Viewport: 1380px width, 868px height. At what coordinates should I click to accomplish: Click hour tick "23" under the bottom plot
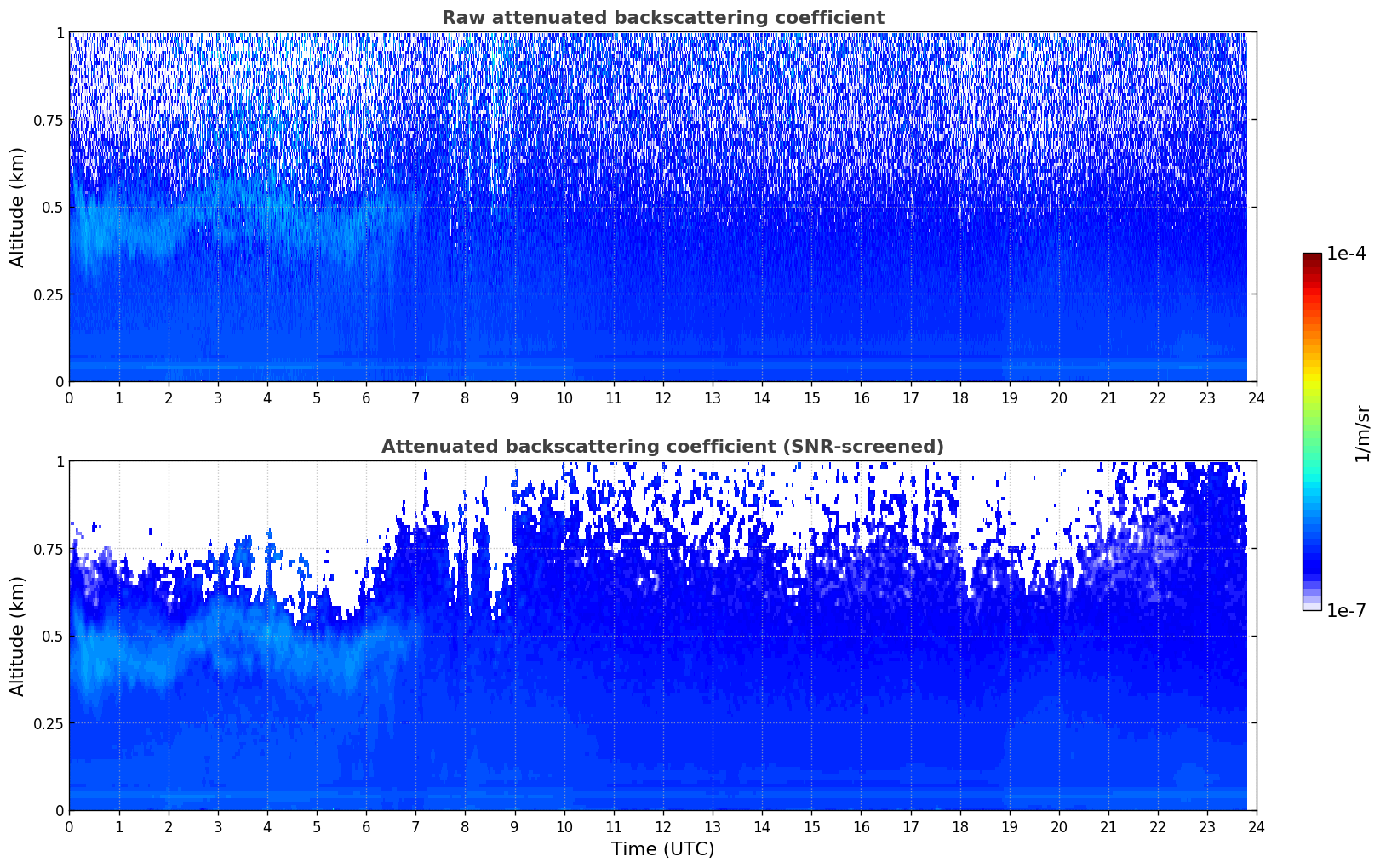coord(1207,826)
